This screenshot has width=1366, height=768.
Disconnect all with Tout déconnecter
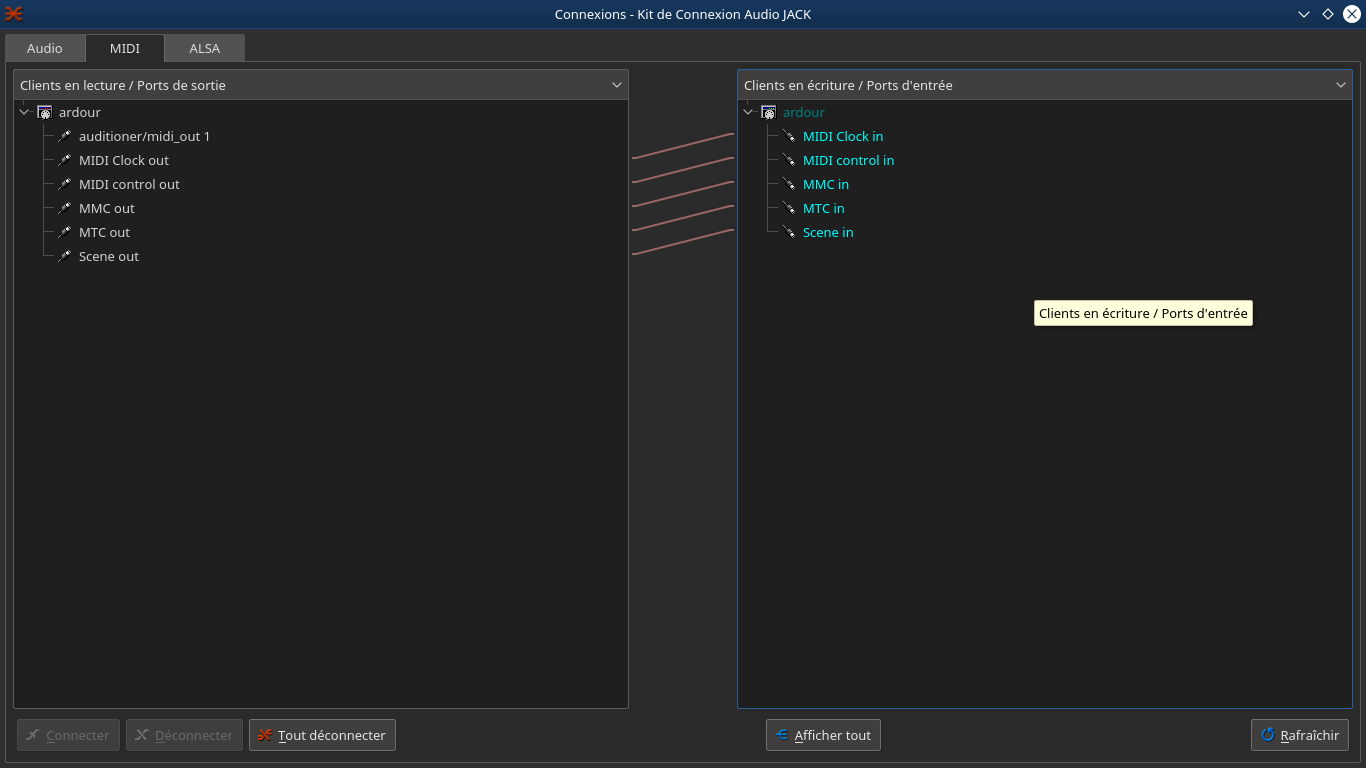tap(323, 735)
